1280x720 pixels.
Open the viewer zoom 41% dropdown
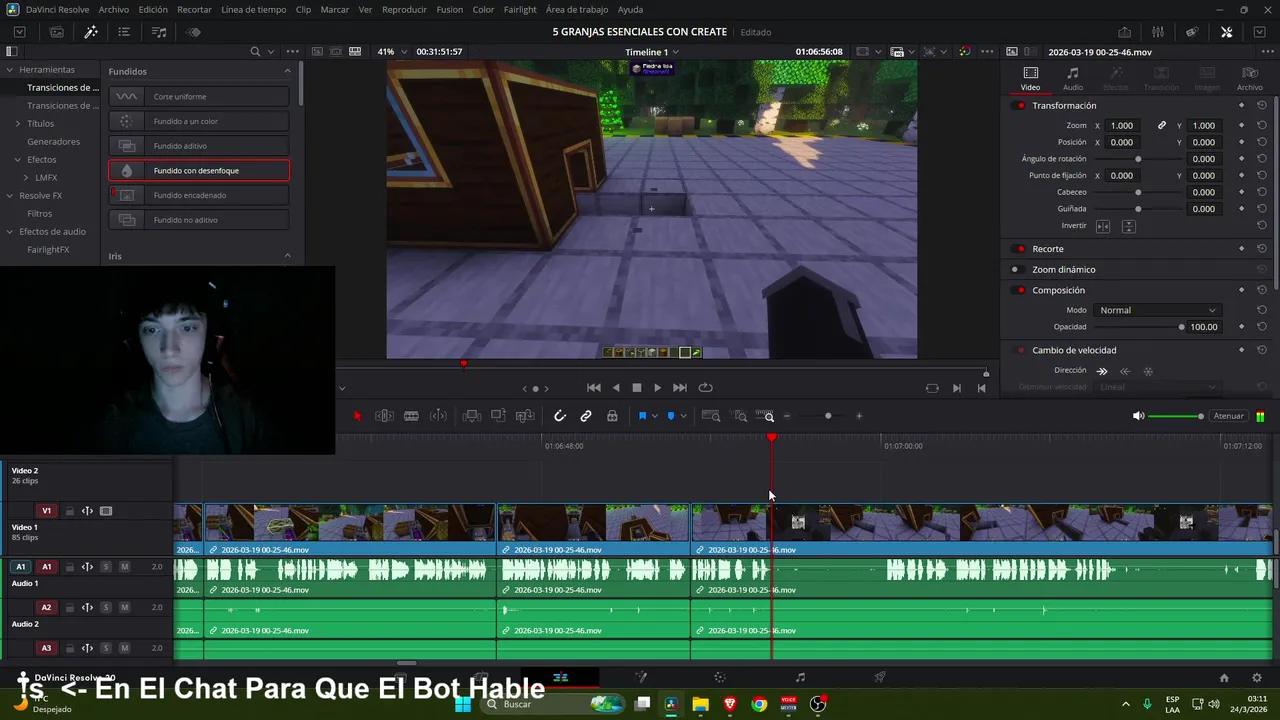[x=392, y=52]
